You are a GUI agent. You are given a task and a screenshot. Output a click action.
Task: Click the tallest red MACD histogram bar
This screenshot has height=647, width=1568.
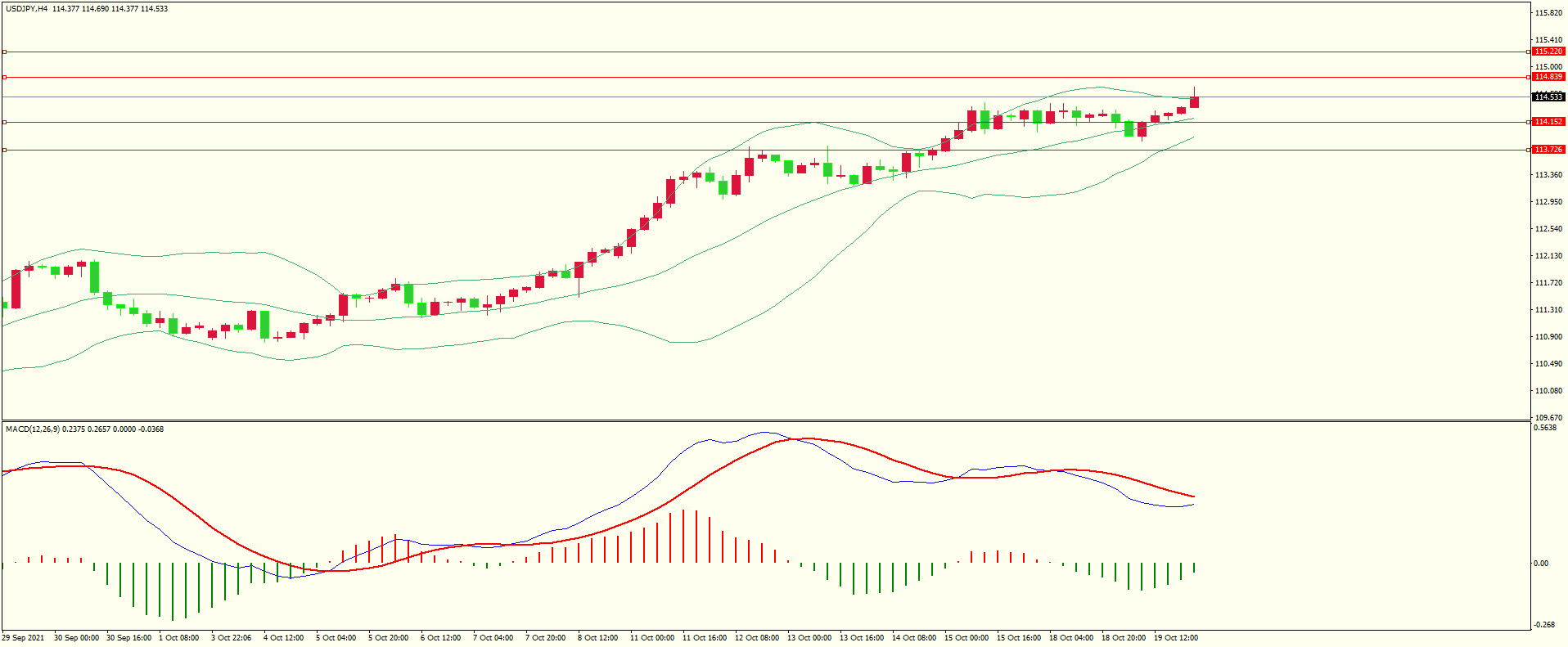click(x=683, y=536)
